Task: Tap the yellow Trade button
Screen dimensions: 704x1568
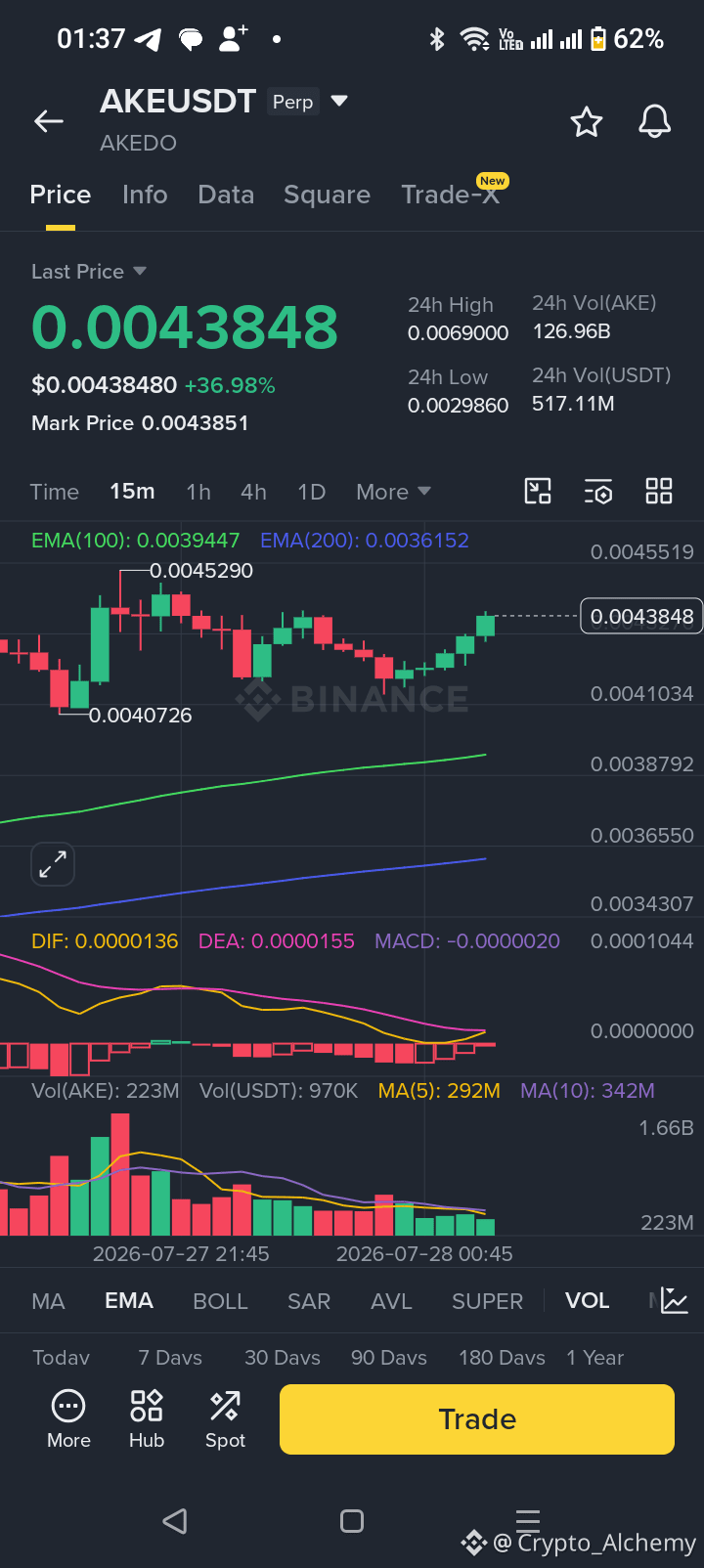Action: pos(477,1419)
